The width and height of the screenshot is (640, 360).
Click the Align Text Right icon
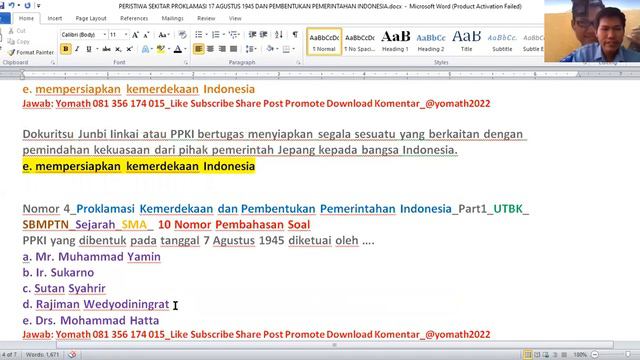pos(222,49)
